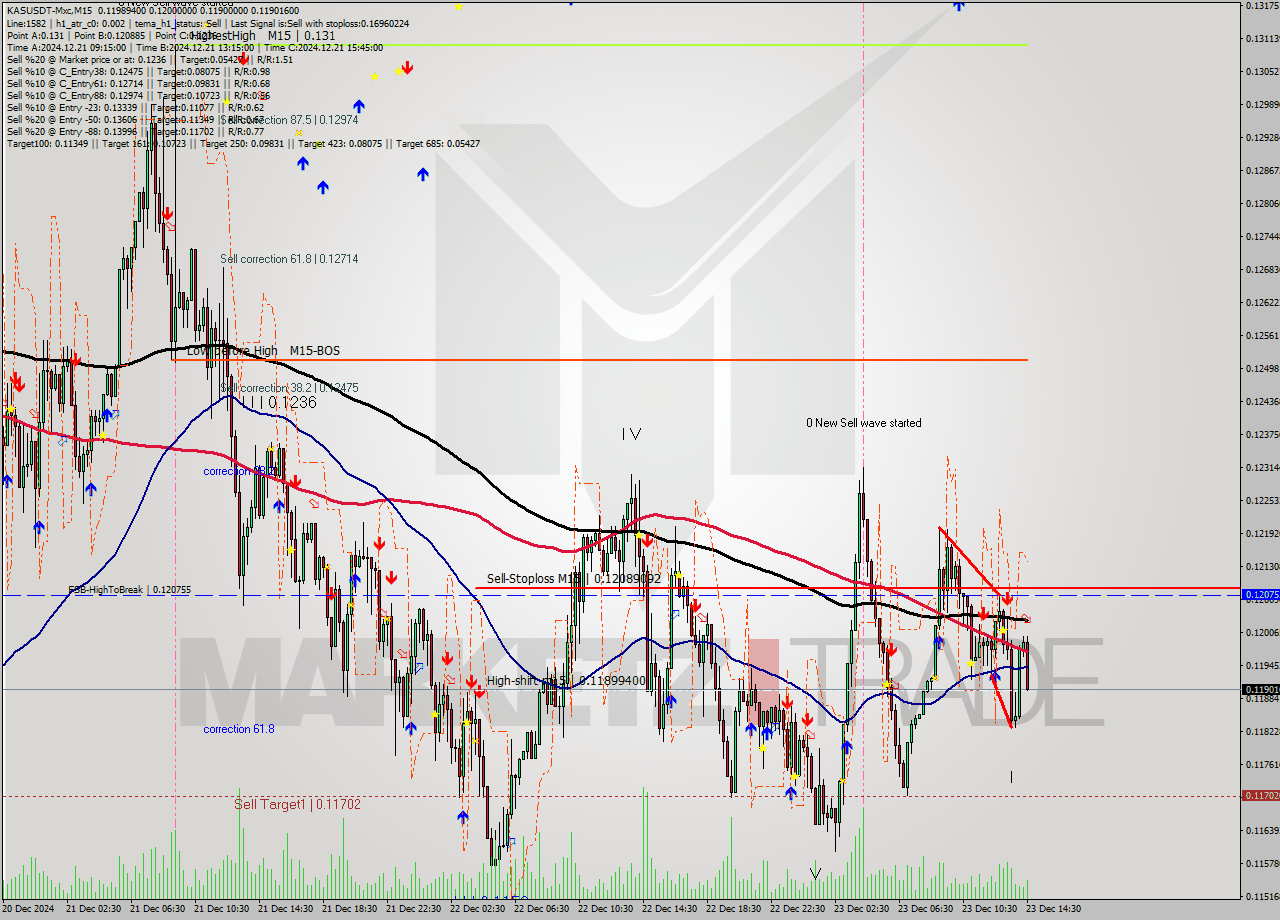
Task: Click the 'Sell correction 61.8 | 0.12714' label
Action: [x=289, y=259]
